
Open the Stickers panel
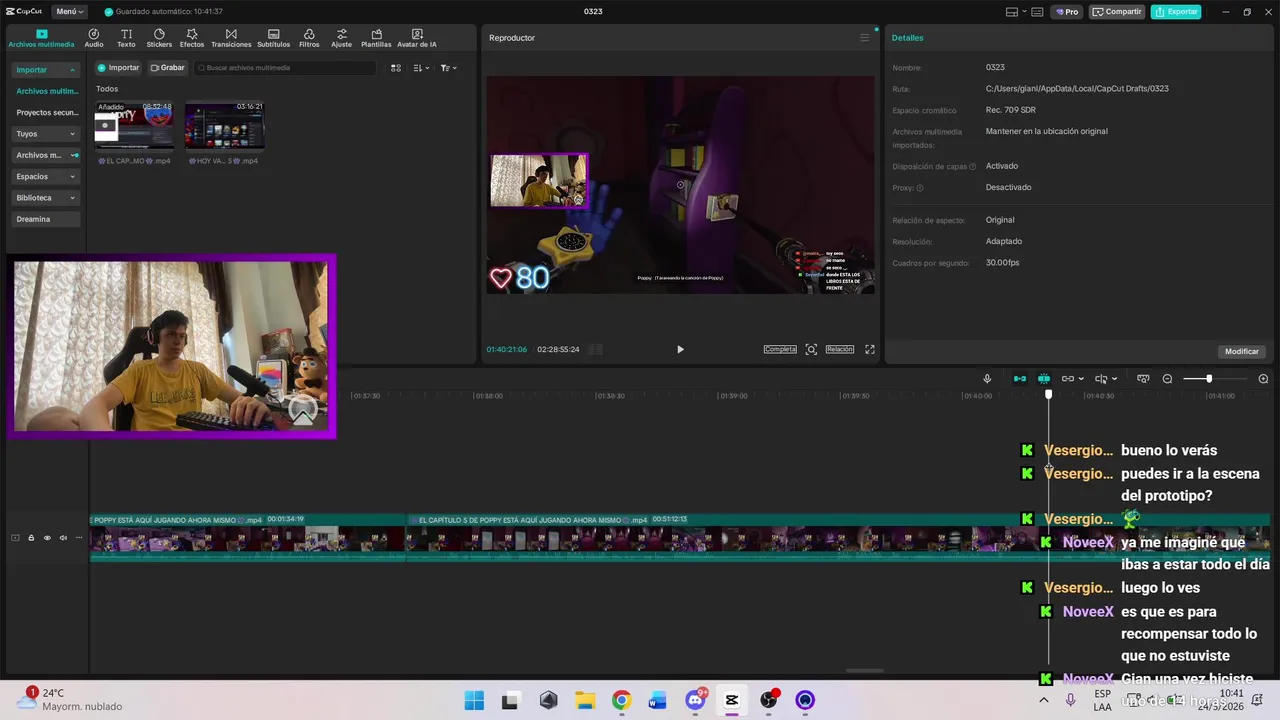pyautogui.click(x=159, y=38)
